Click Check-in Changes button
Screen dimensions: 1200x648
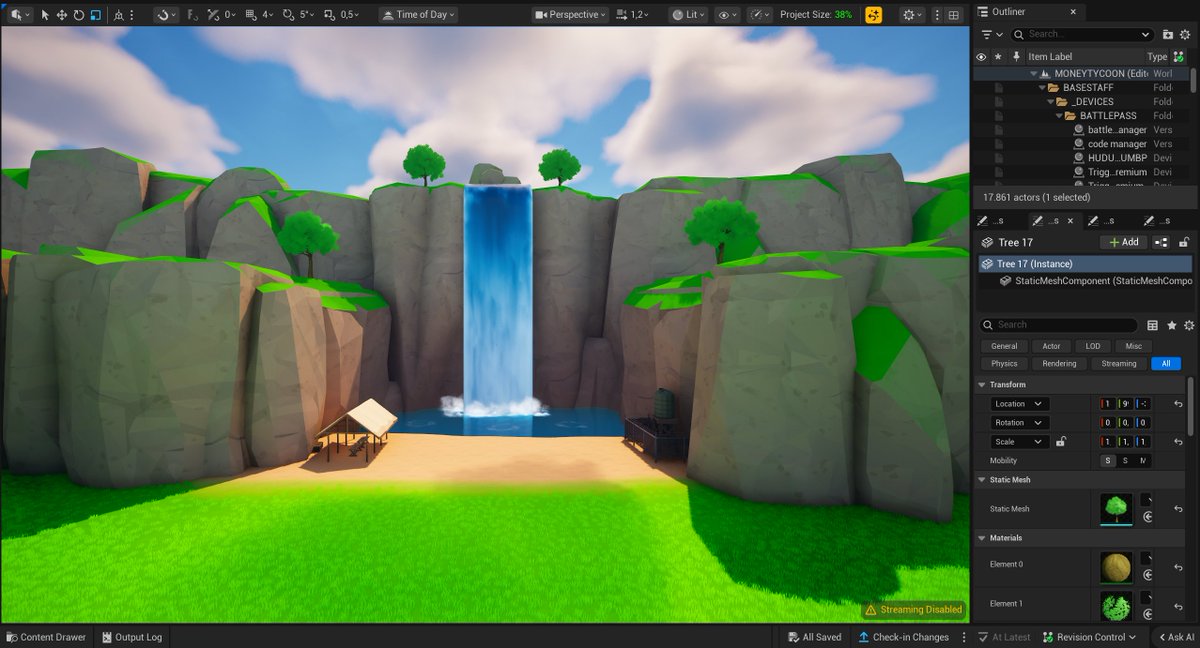[904, 637]
